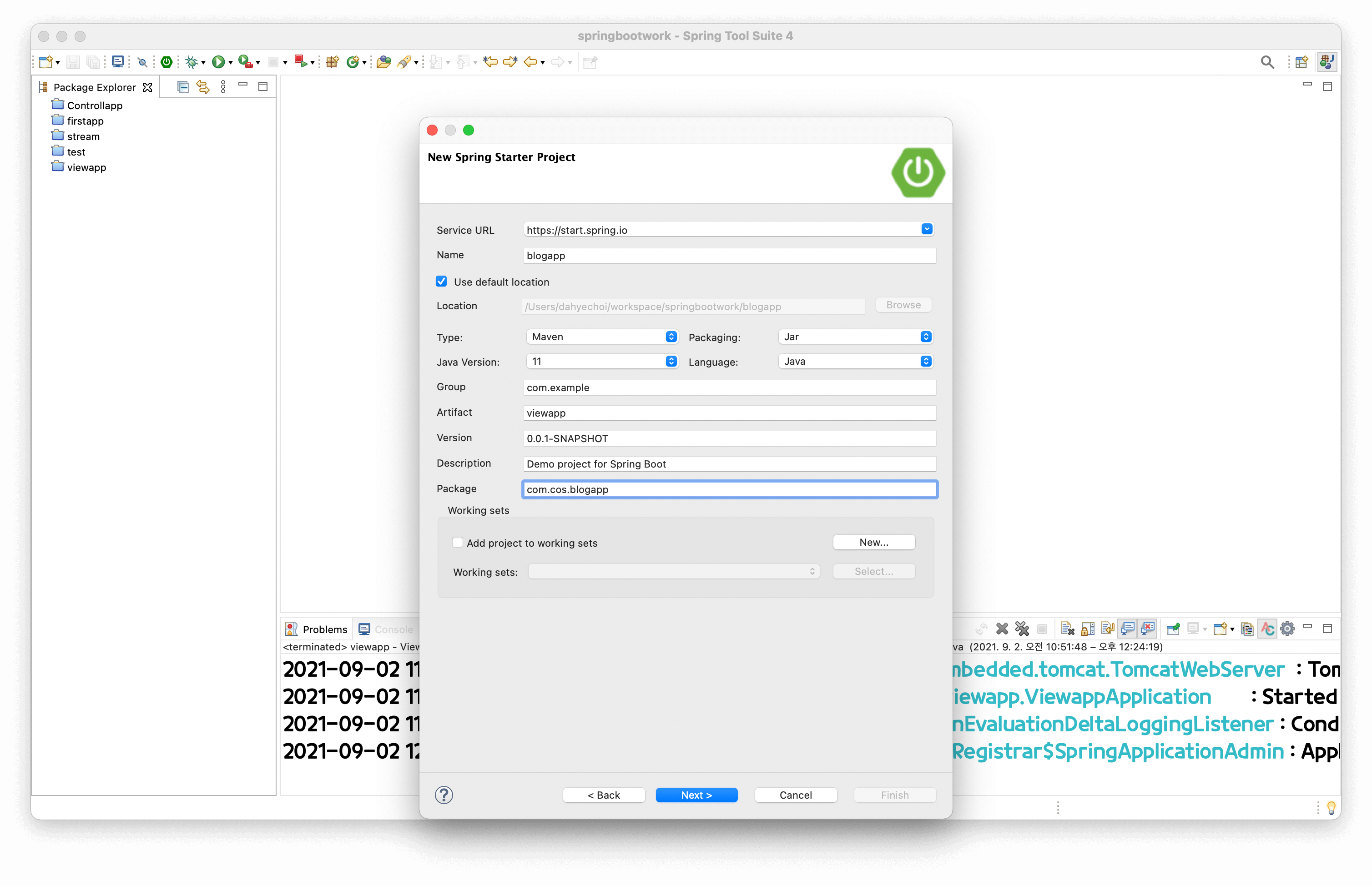The width and height of the screenshot is (1372, 886).
Task: Click the magnifier search icon at top right
Action: click(x=1267, y=62)
